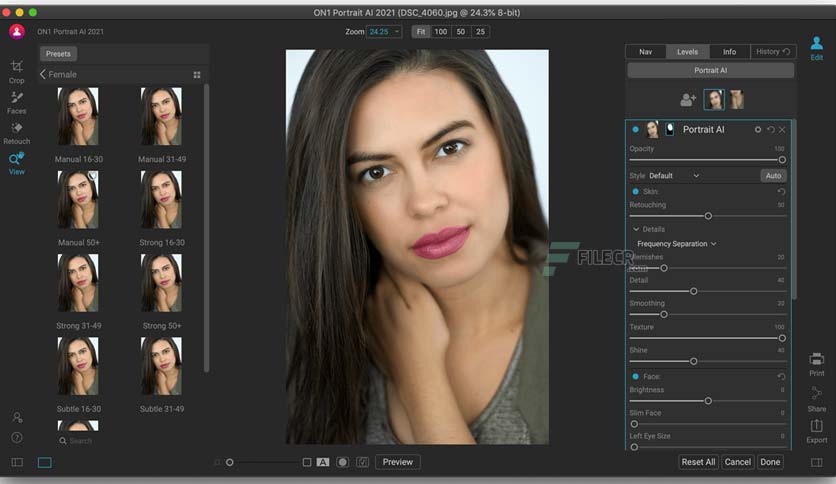
Task: Reset the Portrait AI pane with the reset arrow
Action: coord(770,130)
